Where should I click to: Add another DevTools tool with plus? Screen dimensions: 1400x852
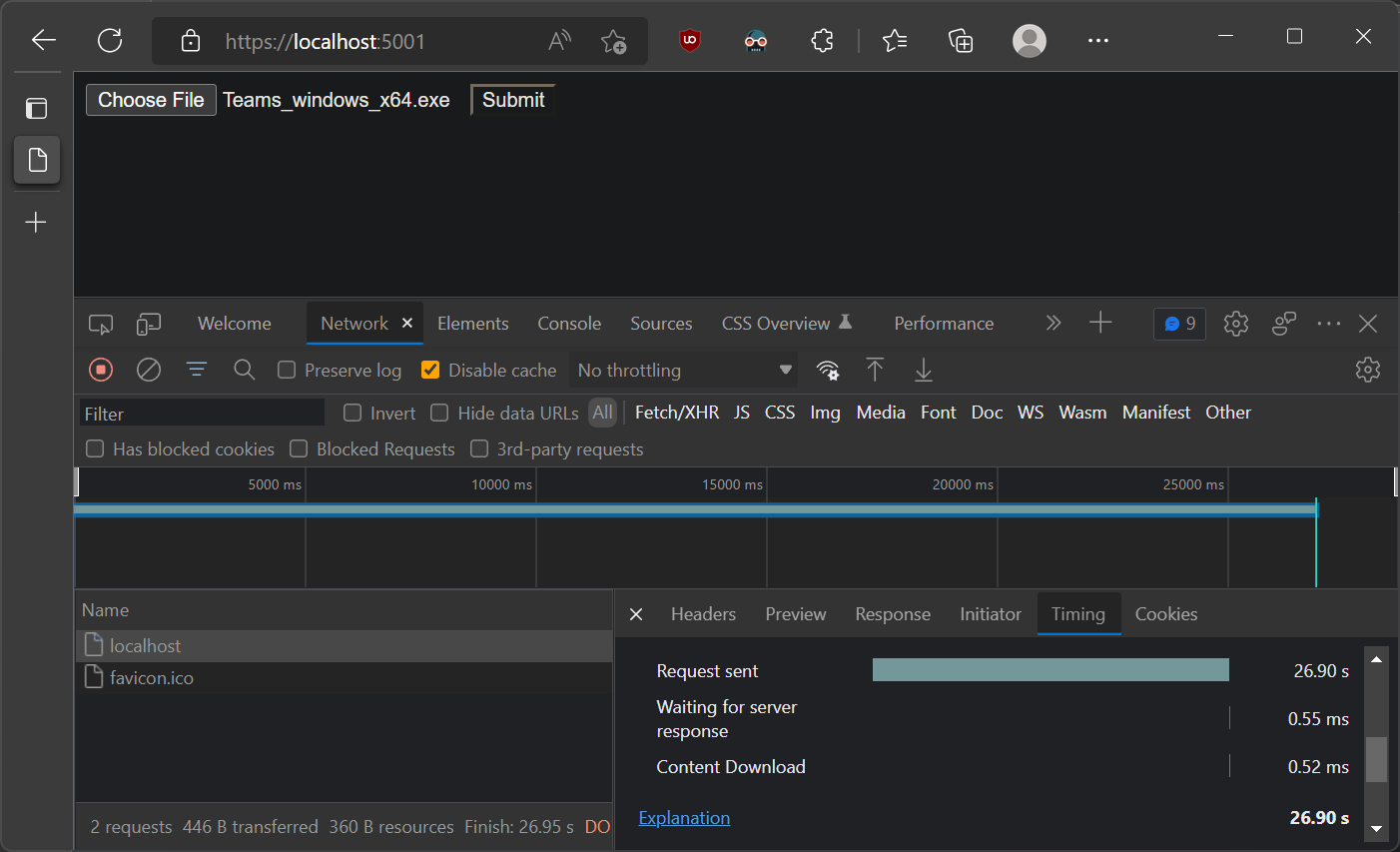(x=1100, y=323)
